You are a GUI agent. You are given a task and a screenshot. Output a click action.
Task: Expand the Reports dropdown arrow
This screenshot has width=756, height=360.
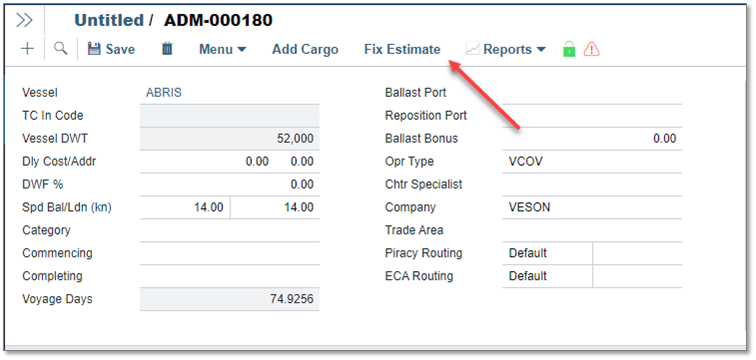click(x=541, y=49)
